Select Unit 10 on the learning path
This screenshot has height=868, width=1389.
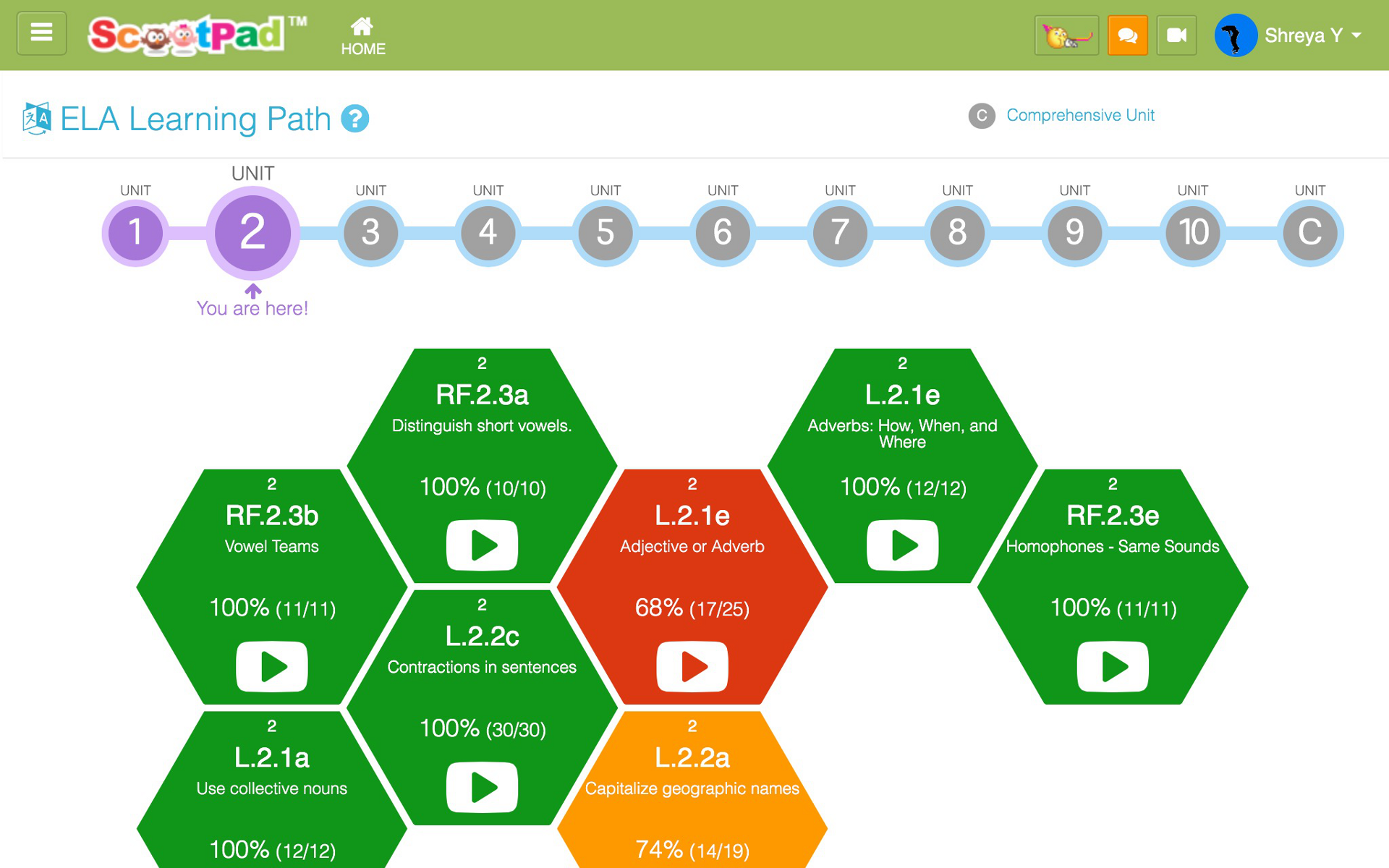coord(1193,233)
